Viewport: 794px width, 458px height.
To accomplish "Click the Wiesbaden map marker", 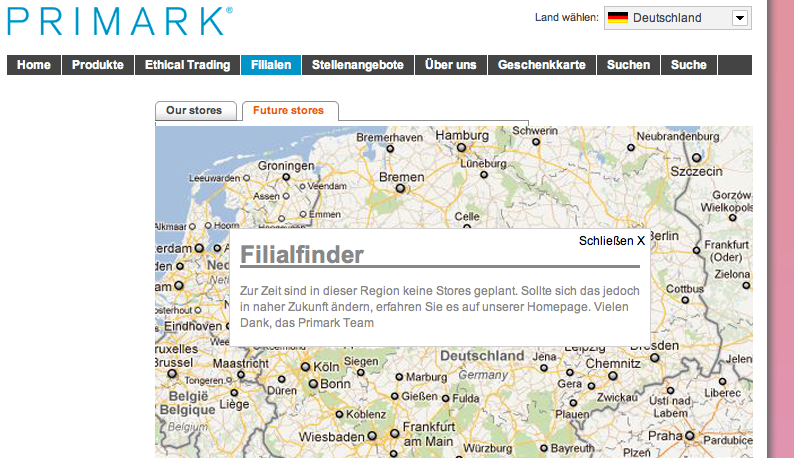I will point(372,436).
